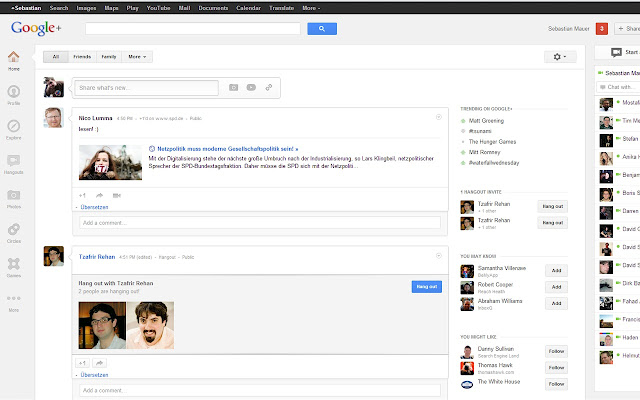Open Hangouts from the left sidebar
Screen dimensions: 640x400
click(14, 163)
